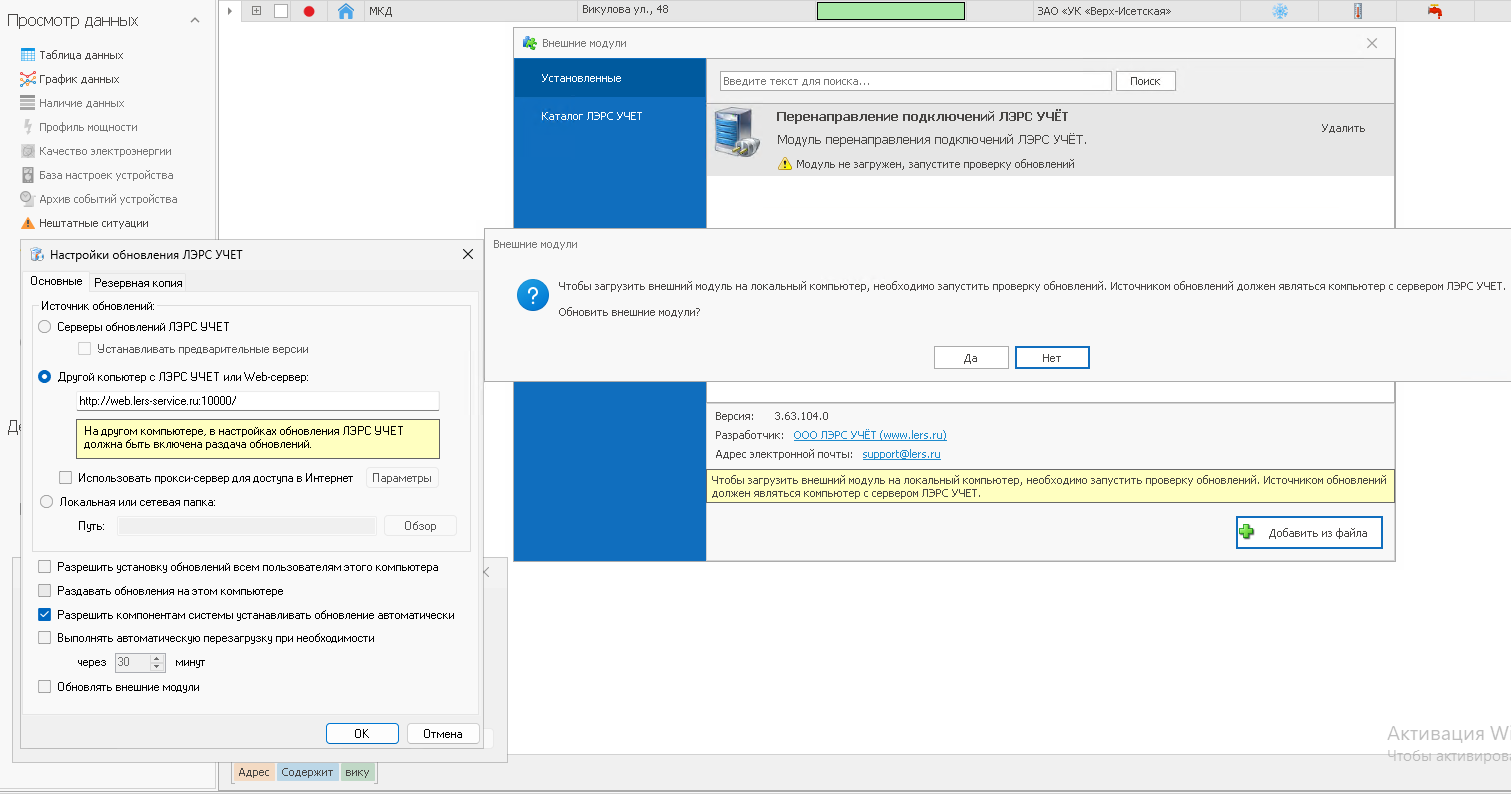Viewport: 1511px width, 794px height.
Task: Expand the МКД row with plus box
Action: [x=256, y=11]
